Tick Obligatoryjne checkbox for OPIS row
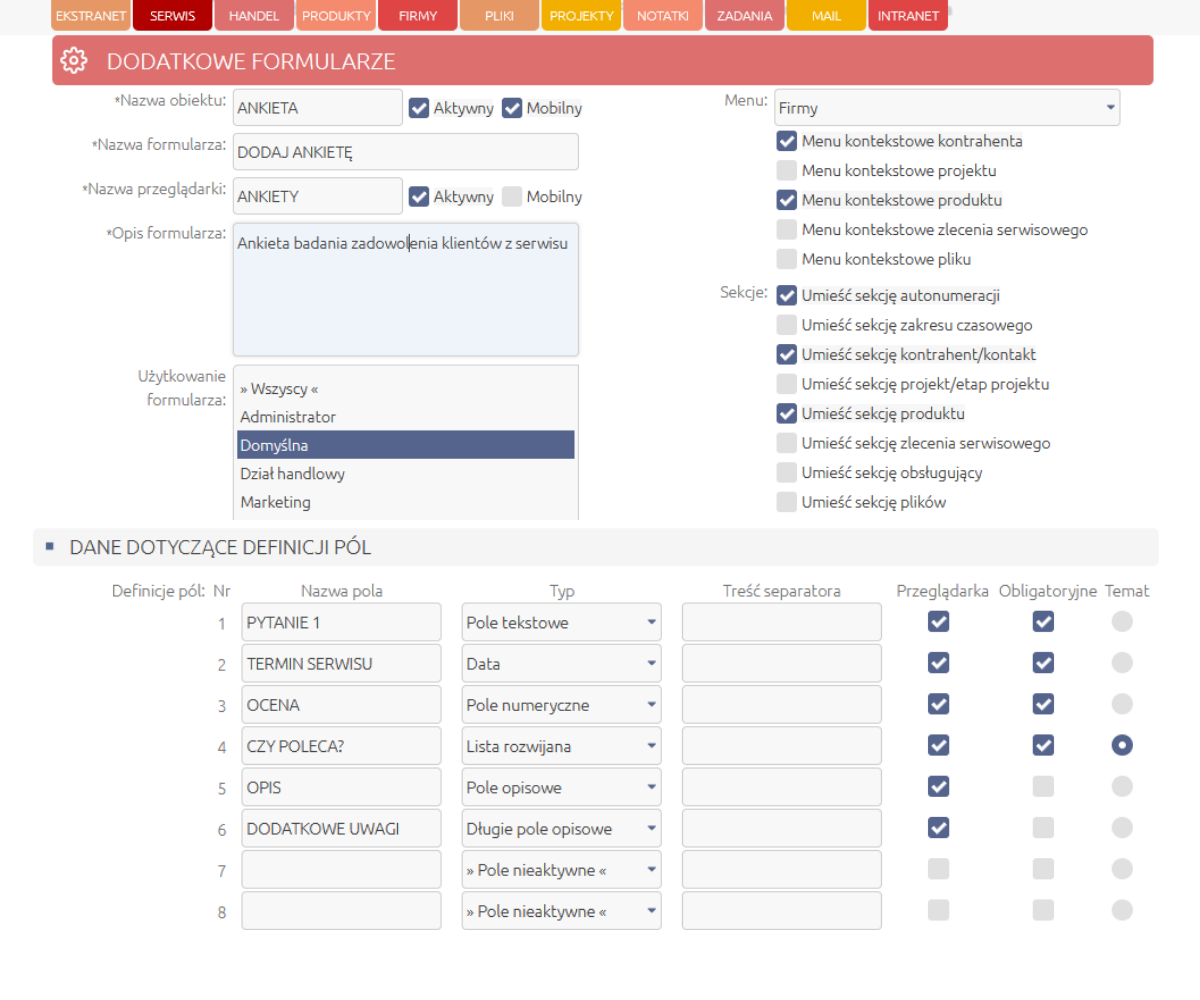The height and width of the screenshot is (1000, 1200). [1043, 787]
